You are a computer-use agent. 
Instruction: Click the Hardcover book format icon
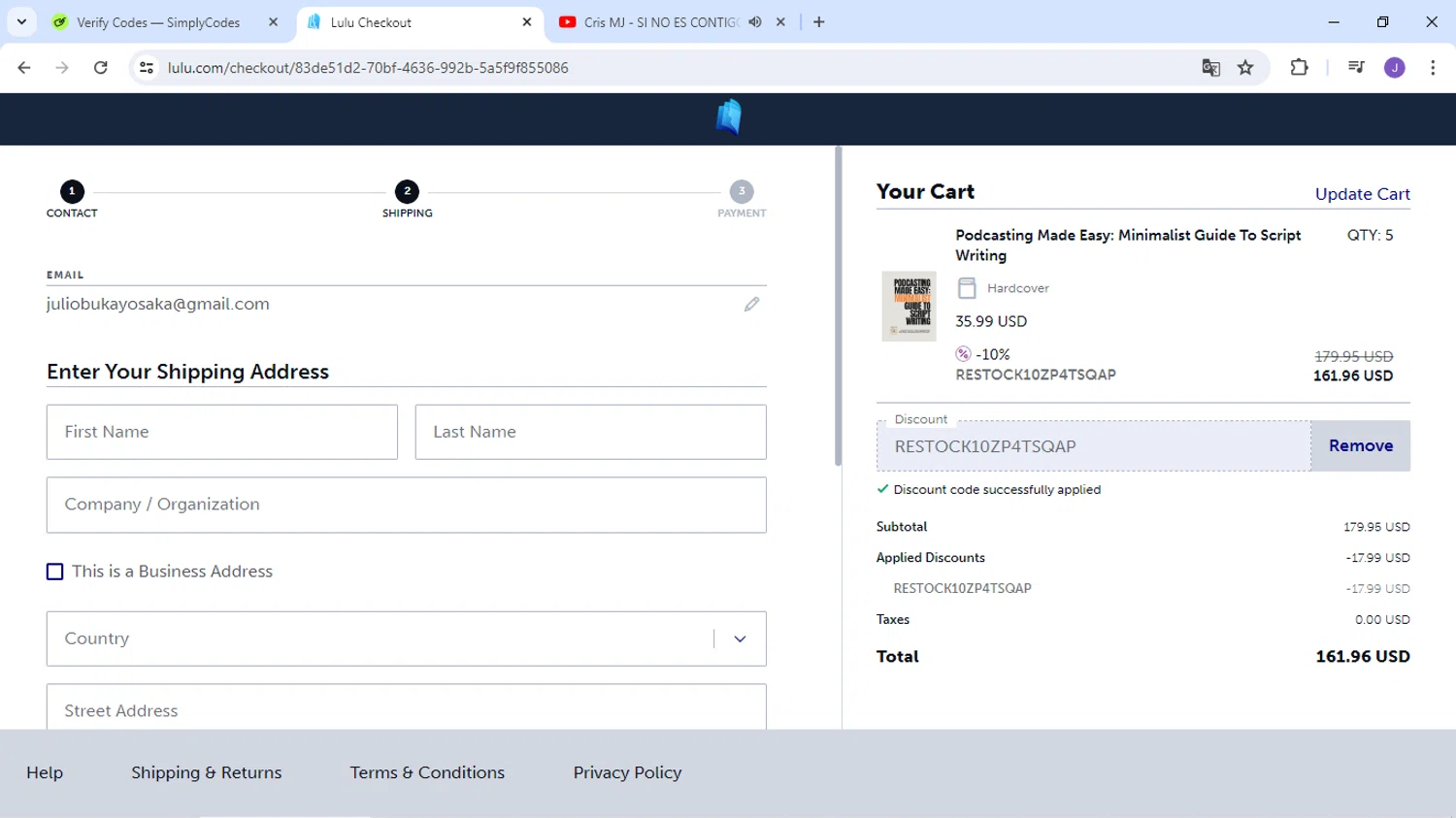[967, 288]
